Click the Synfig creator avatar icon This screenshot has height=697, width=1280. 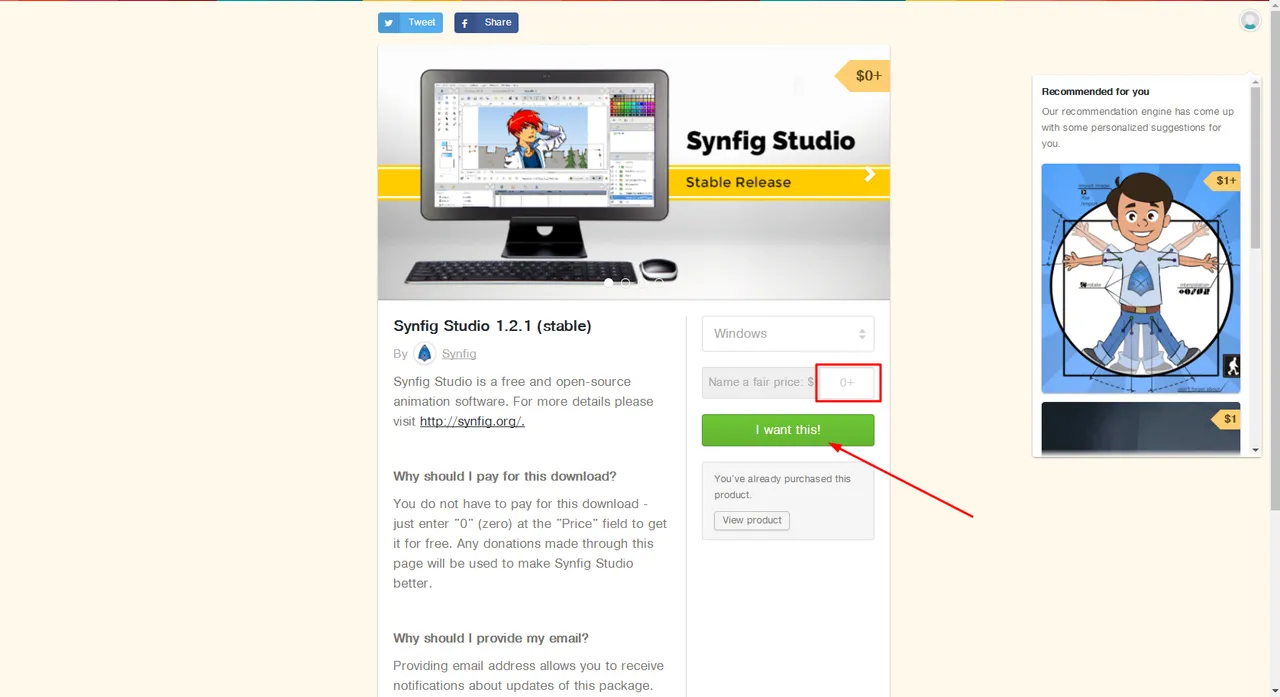[424, 353]
